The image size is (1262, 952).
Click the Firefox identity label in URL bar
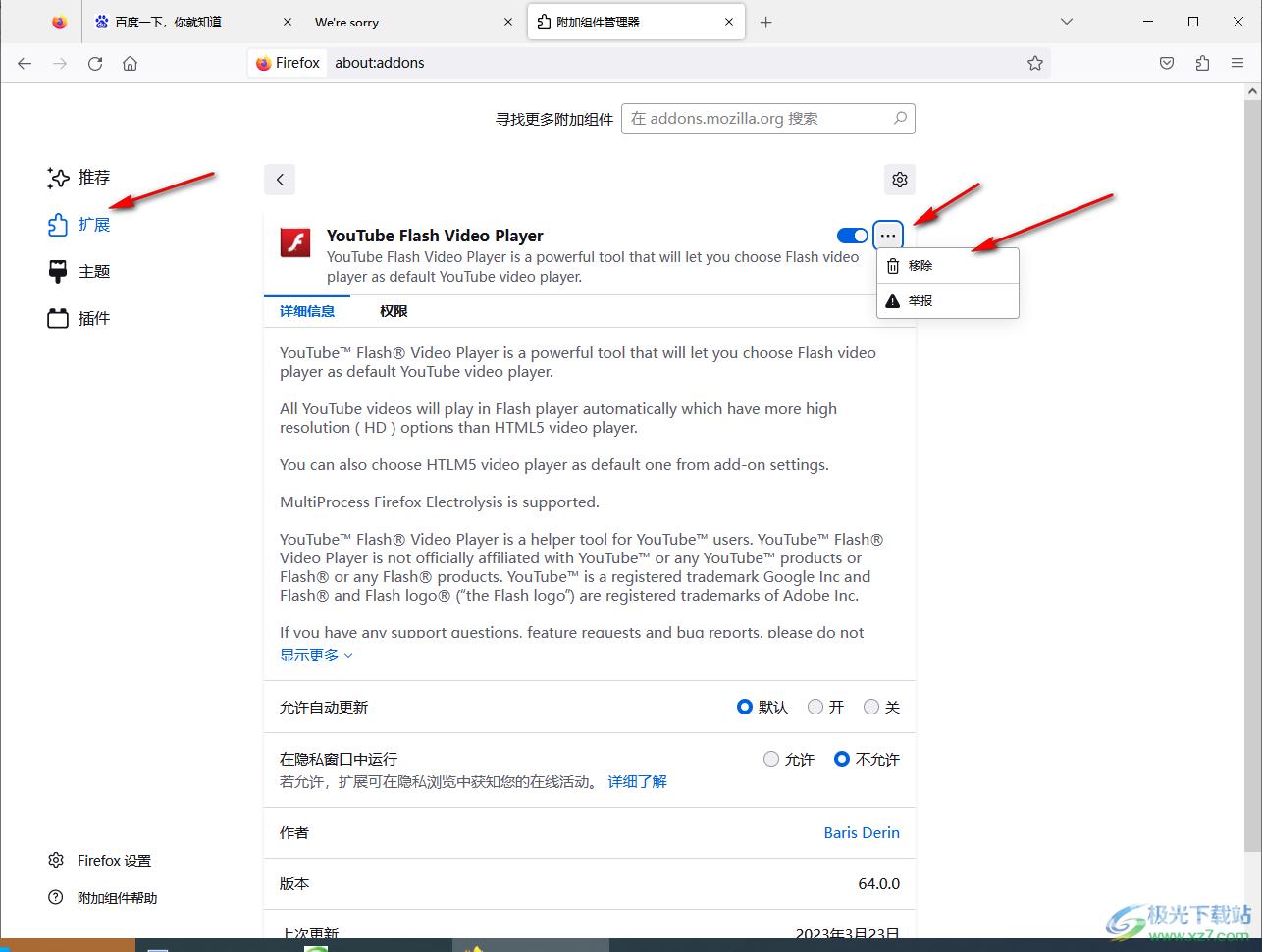pyautogui.click(x=288, y=63)
